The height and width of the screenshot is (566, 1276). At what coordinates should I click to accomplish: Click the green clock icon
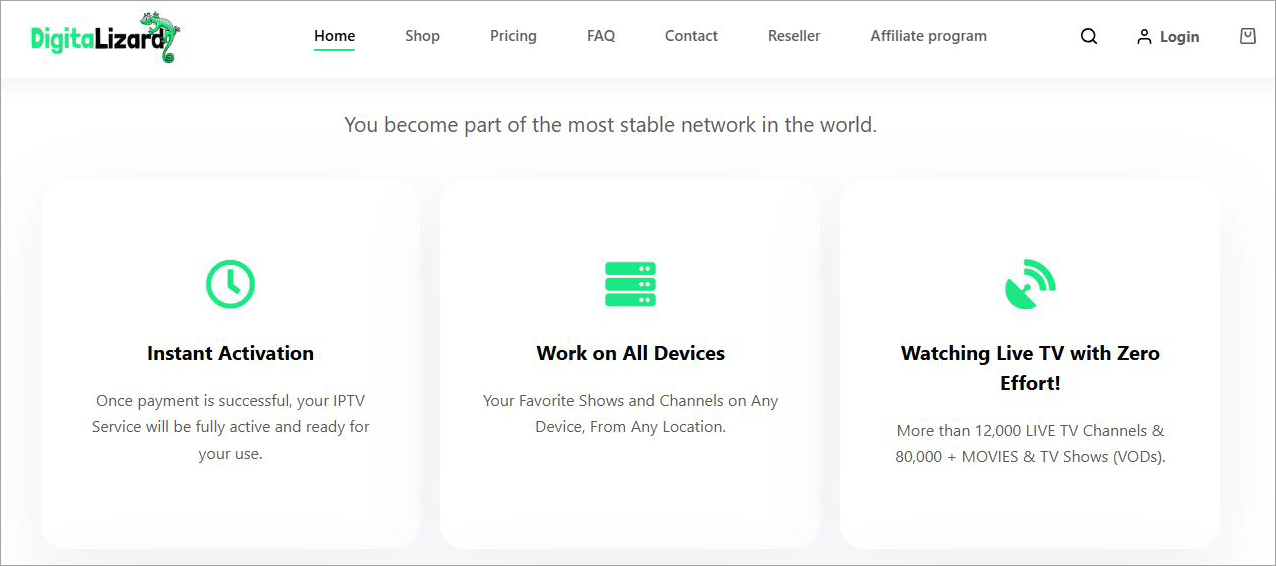tap(230, 283)
